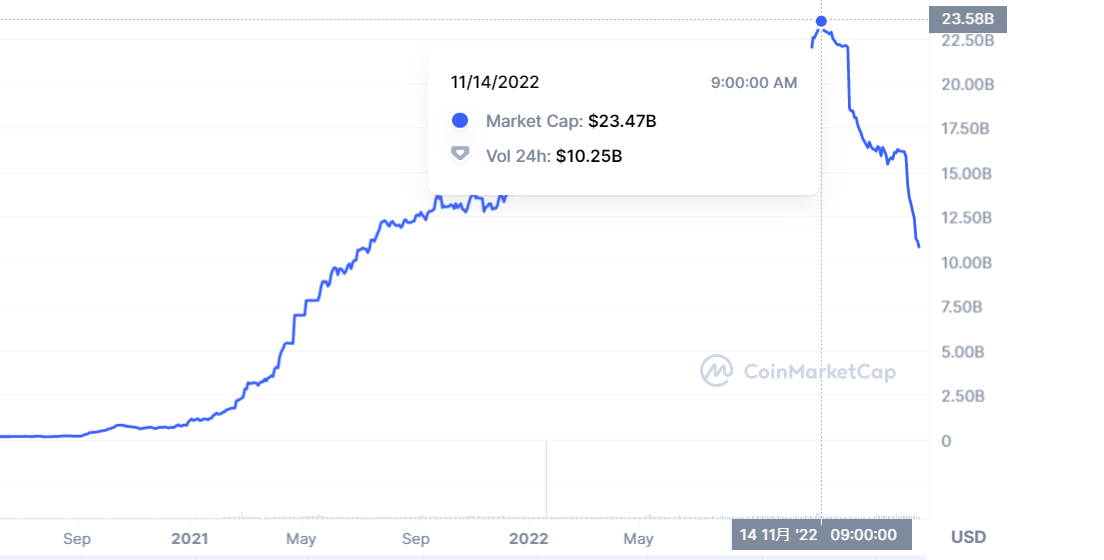This screenshot has width=1104, height=560.
Task: Click the CoinMarketCap watermark logo icon
Action: [x=717, y=371]
